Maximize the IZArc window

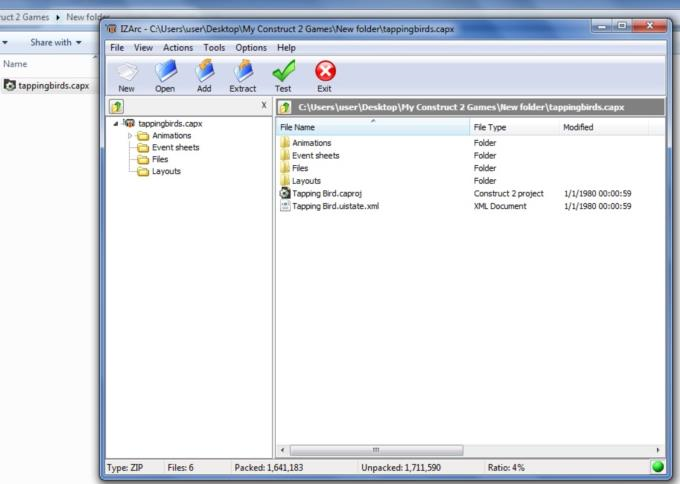tap(622, 26)
